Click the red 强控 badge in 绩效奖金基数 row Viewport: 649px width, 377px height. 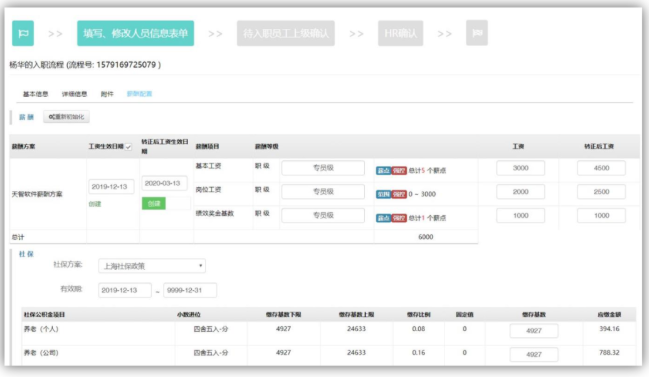coord(399,218)
